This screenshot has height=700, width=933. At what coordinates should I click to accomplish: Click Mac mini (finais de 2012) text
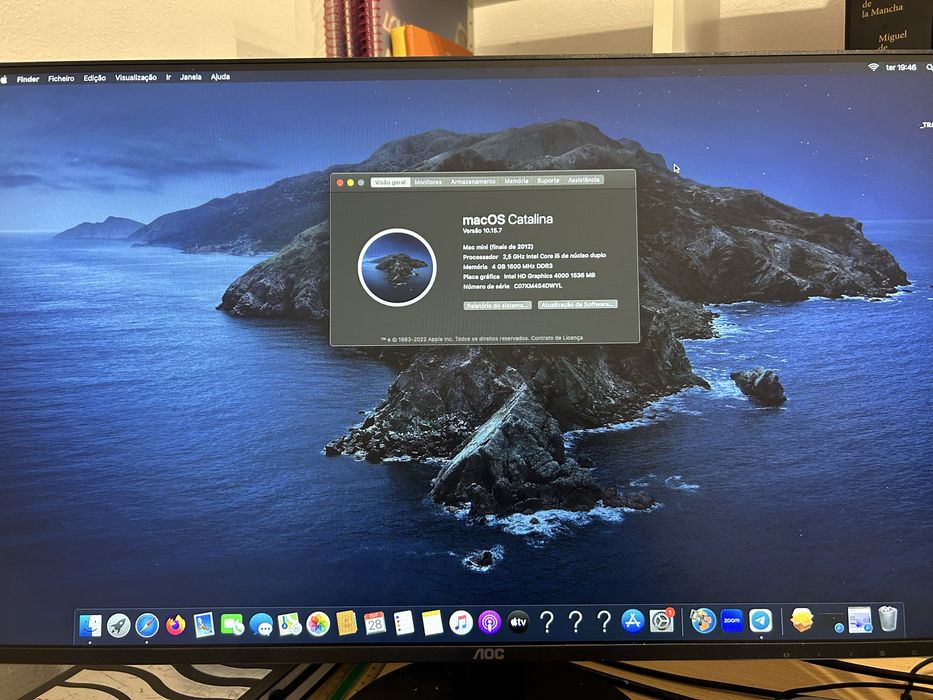[497, 246]
